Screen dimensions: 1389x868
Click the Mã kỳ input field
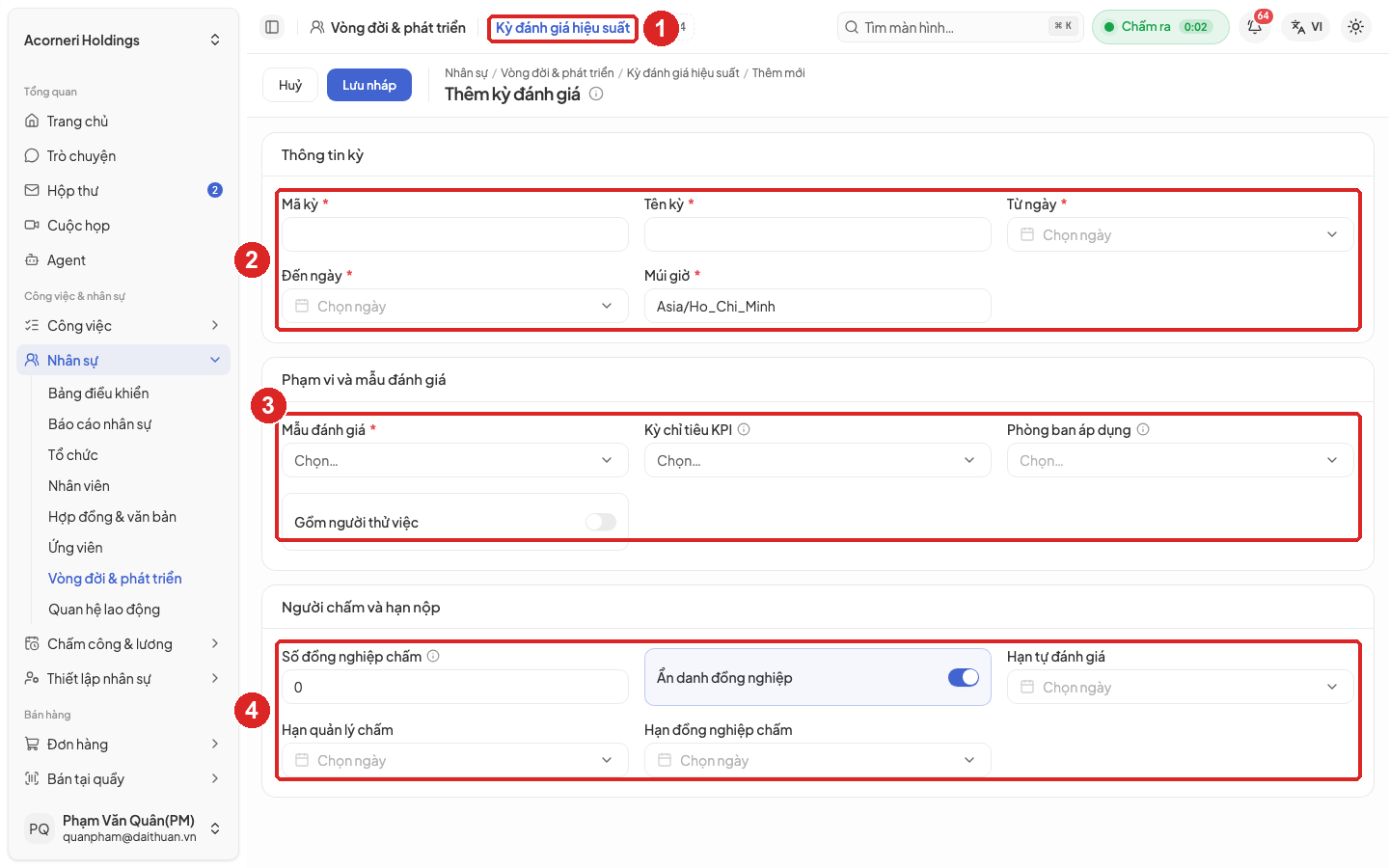(x=455, y=234)
